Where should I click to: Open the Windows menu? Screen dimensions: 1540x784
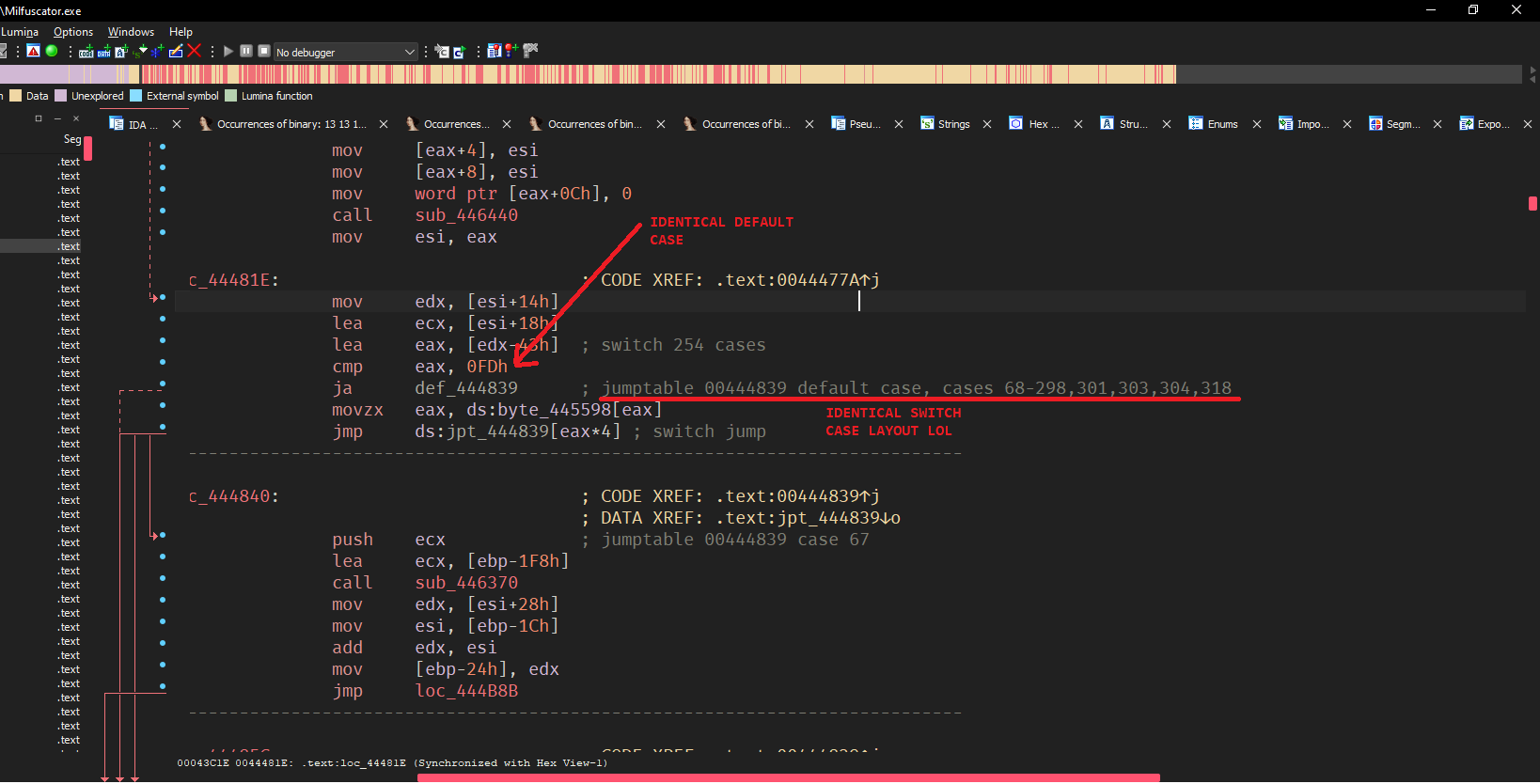tap(131, 32)
